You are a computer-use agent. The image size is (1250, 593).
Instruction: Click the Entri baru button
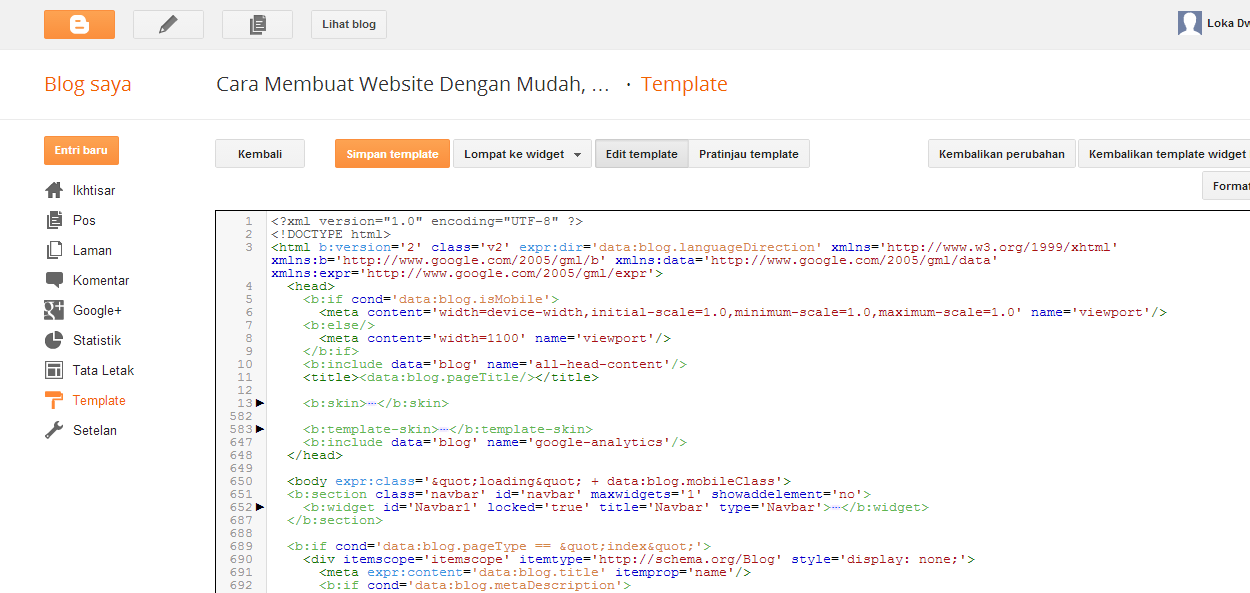coord(81,150)
